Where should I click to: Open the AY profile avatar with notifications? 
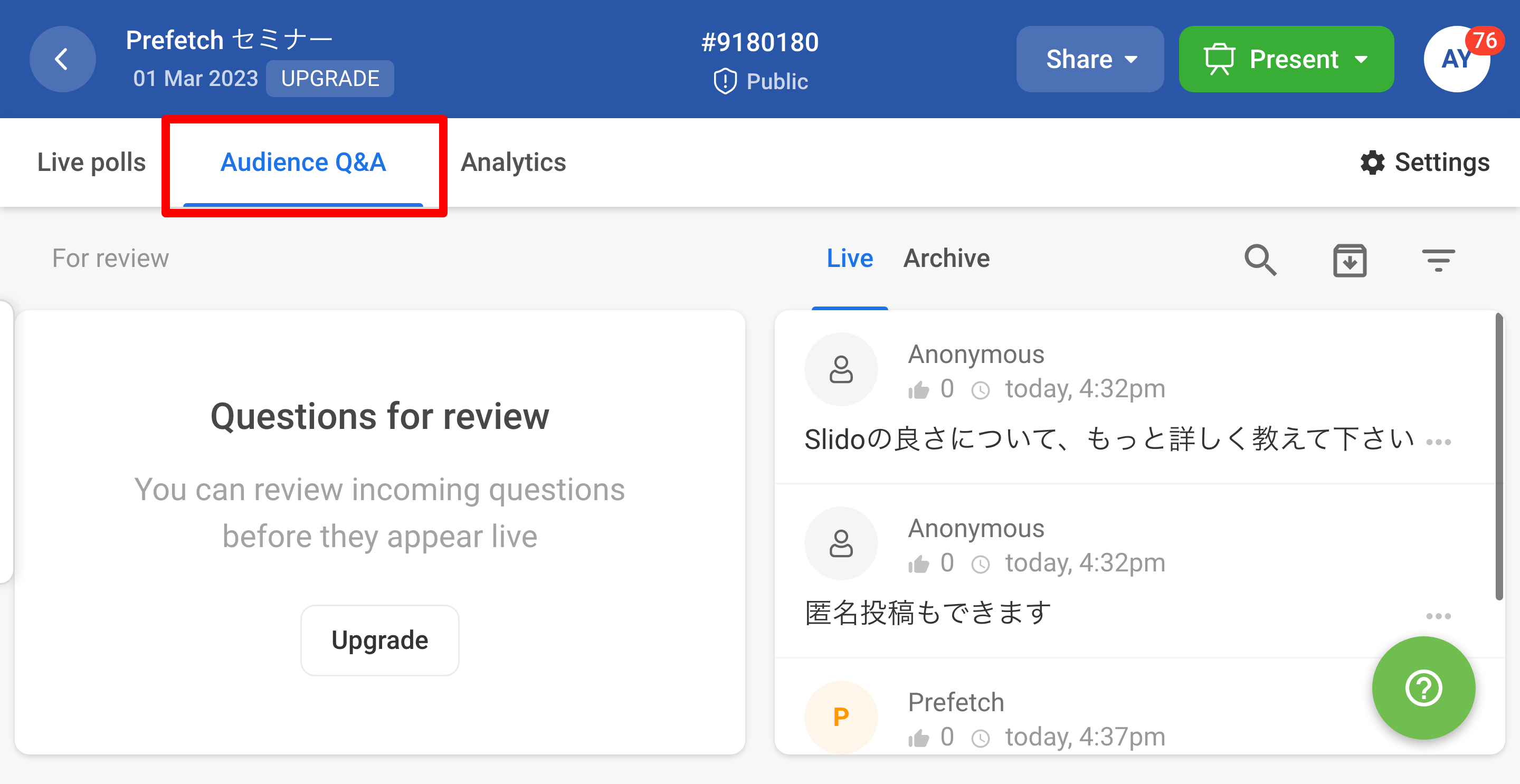point(1456,59)
